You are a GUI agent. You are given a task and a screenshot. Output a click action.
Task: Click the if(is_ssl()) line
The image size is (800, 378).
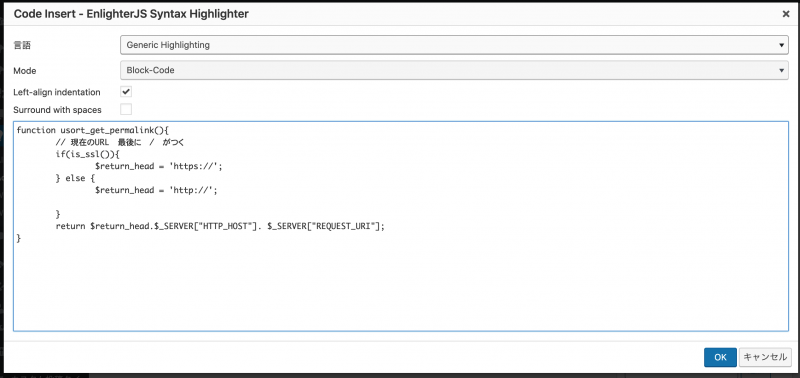point(87,154)
